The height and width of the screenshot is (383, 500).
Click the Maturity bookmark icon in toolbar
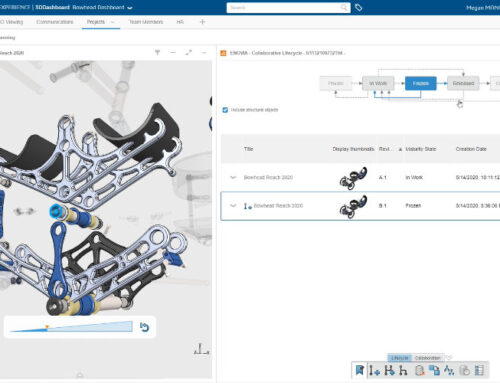[x=359, y=370]
